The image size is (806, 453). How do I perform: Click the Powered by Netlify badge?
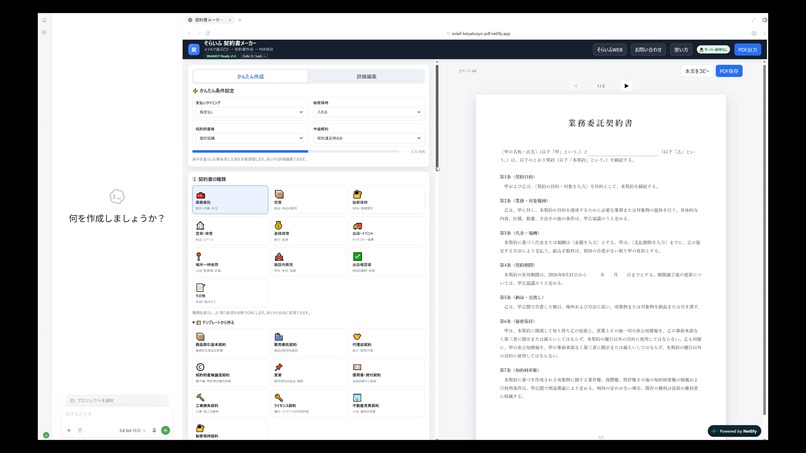735,431
